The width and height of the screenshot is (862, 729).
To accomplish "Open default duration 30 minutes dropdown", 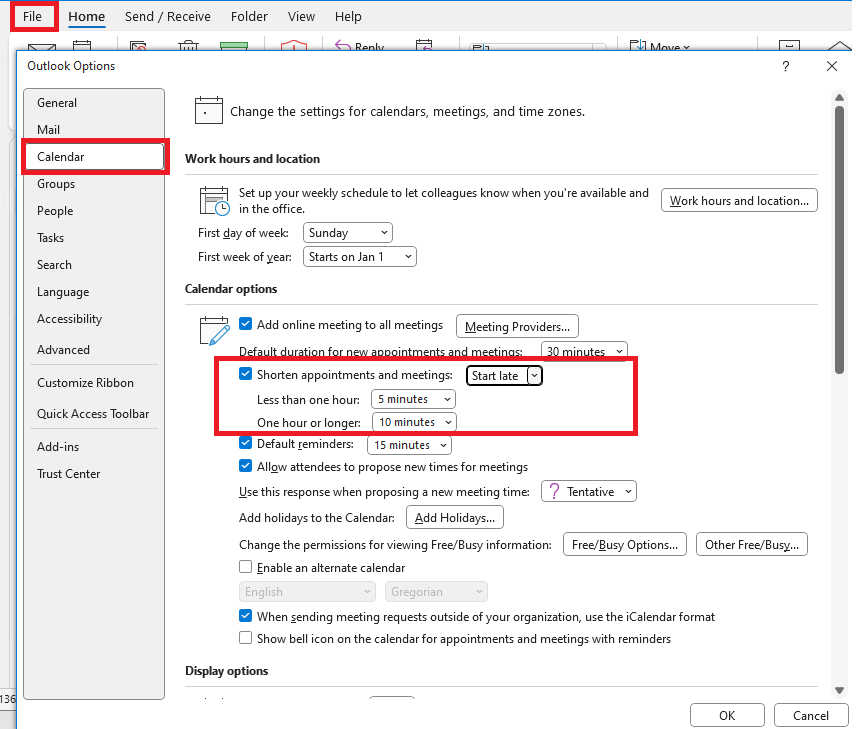I will coord(584,351).
